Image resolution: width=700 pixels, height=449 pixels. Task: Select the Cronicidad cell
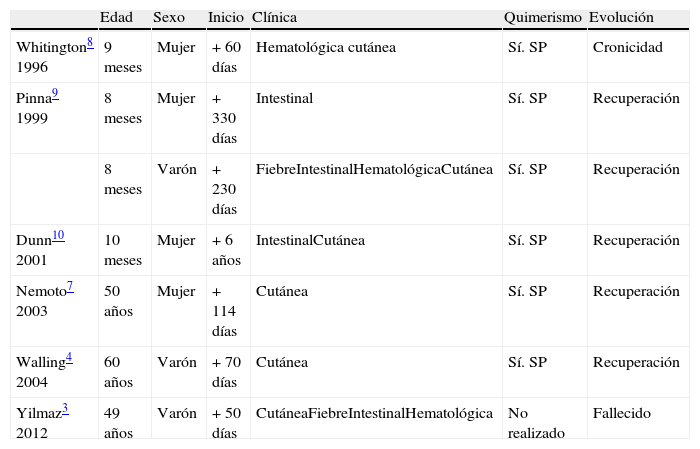[627, 48]
